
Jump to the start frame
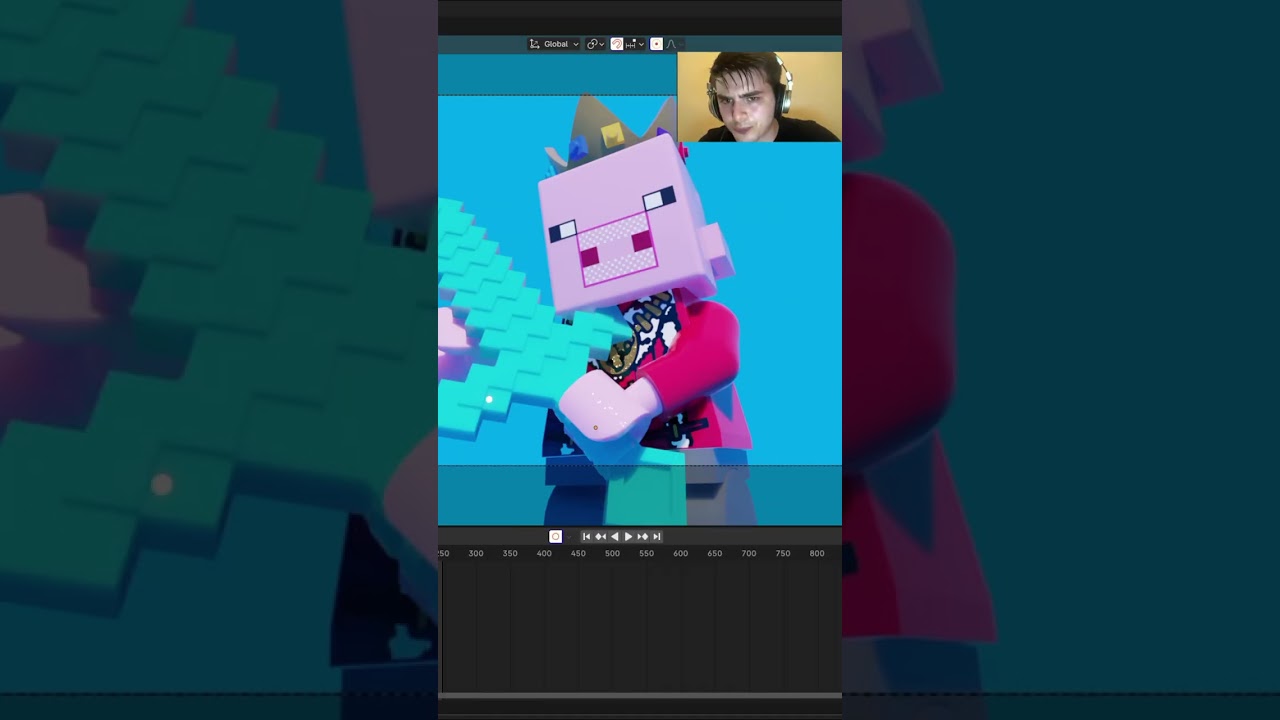(x=587, y=537)
